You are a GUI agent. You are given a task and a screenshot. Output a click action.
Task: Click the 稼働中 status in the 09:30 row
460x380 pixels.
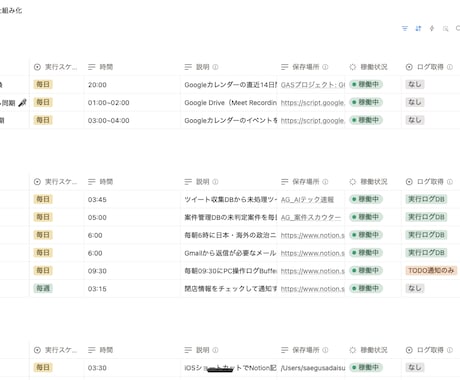(366, 270)
